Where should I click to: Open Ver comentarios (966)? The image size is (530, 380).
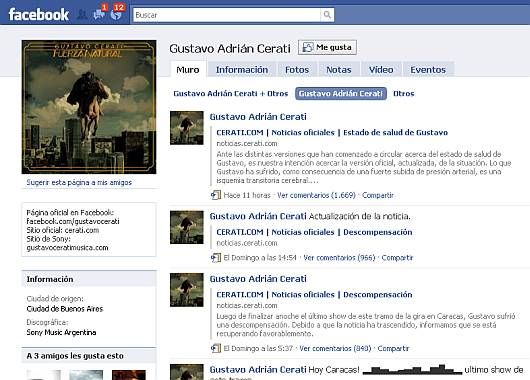point(339,258)
